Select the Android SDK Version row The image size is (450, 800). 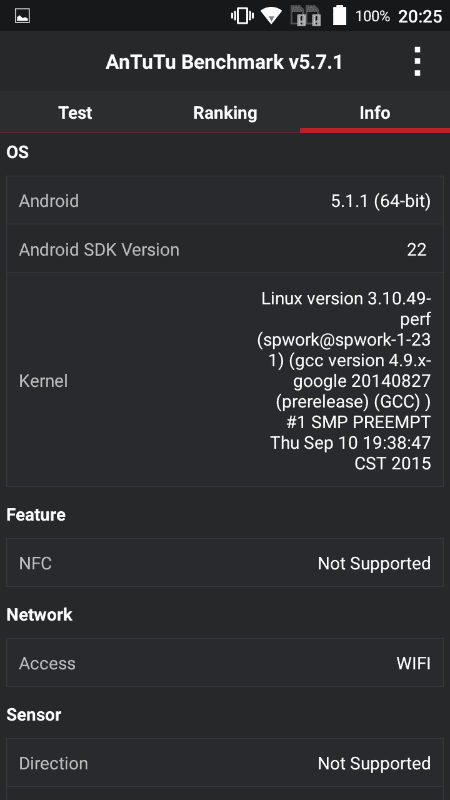coord(225,249)
